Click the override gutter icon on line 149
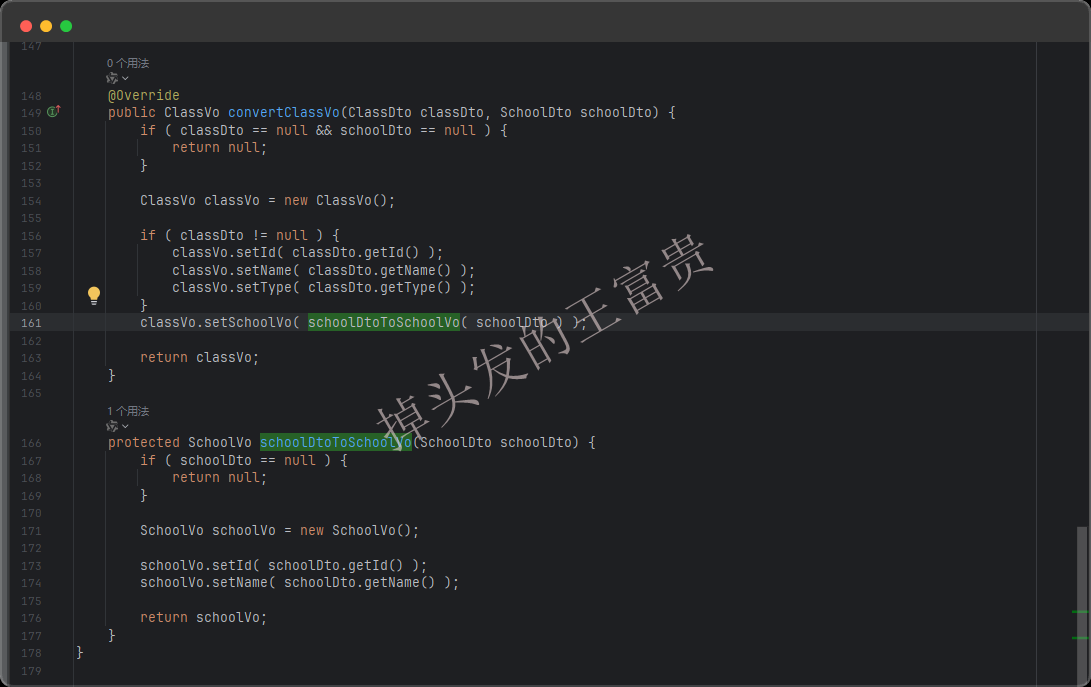Screen dimensions: 1091x687 point(54,111)
